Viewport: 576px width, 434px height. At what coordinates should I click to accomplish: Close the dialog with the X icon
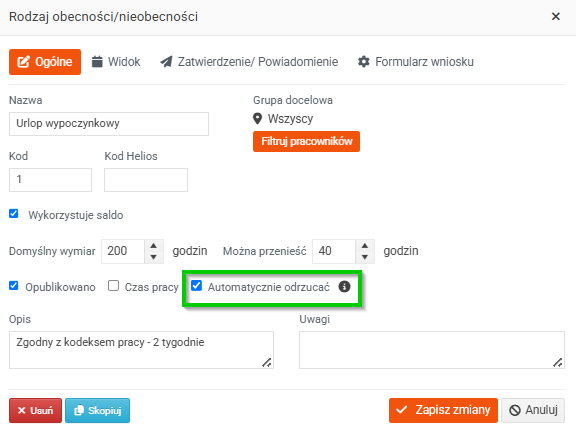point(556,16)
